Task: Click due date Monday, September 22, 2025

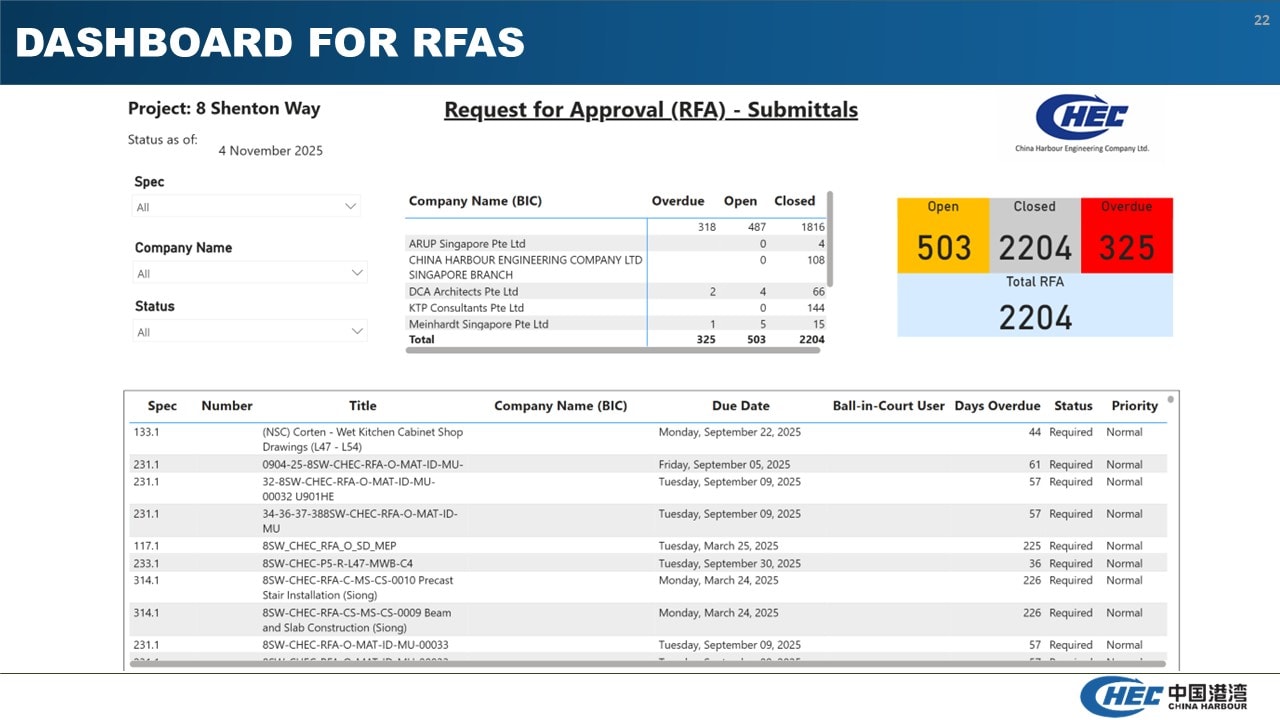Action: coord(729,432)
